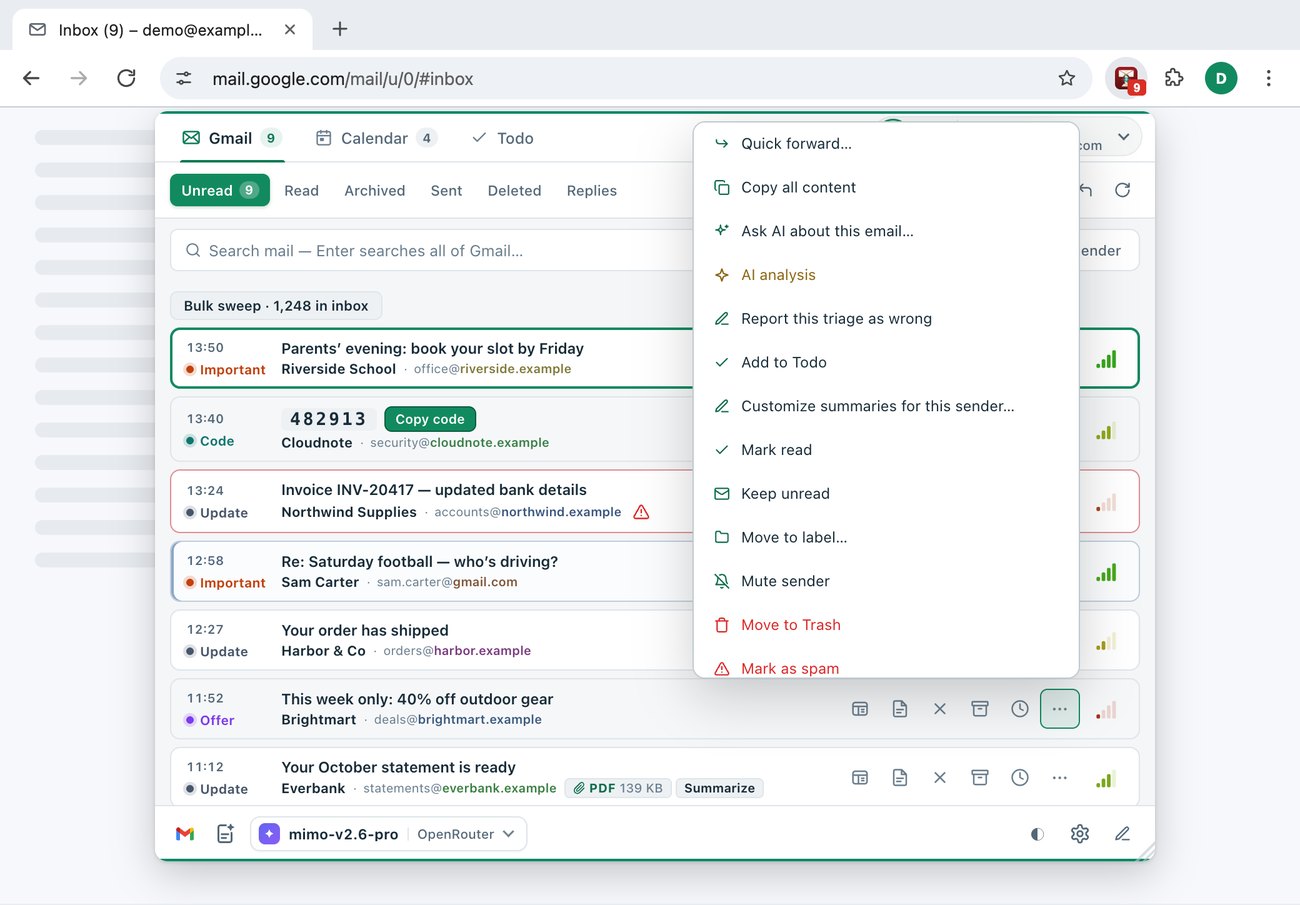This screenshot has height=905, width=1300.
Task: Show the Deleted filter
Action: (514, 190)
